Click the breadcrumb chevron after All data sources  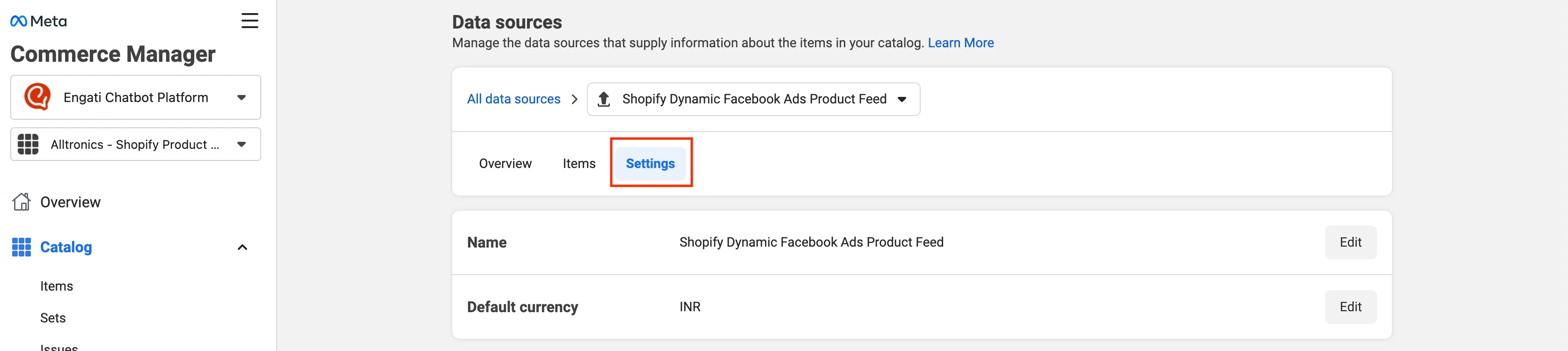tap(574, 99)
